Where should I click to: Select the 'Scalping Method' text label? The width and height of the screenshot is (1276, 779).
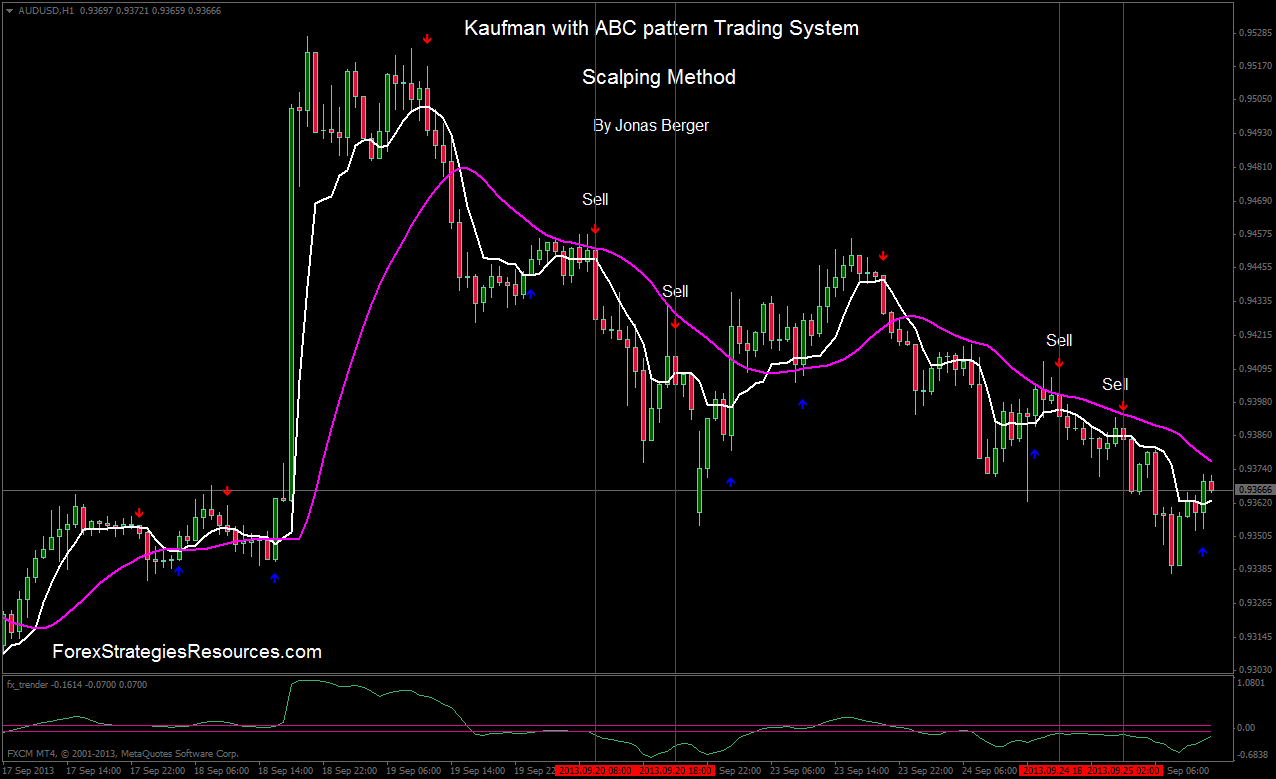659,77
